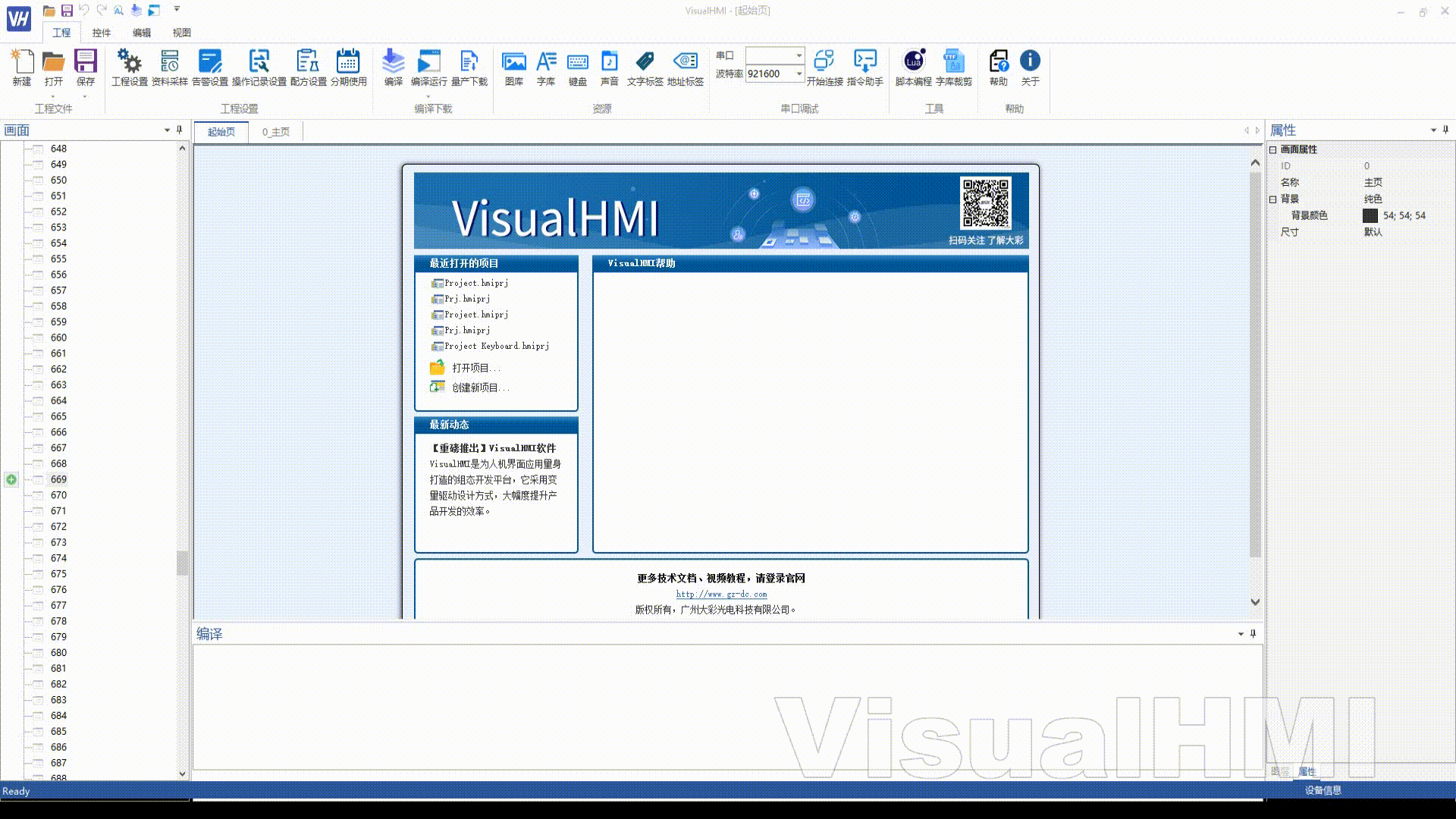Open 属性 panel options dropdown arrow
The height and width of the screenshot is (819, 1456).
(1433, 130)
